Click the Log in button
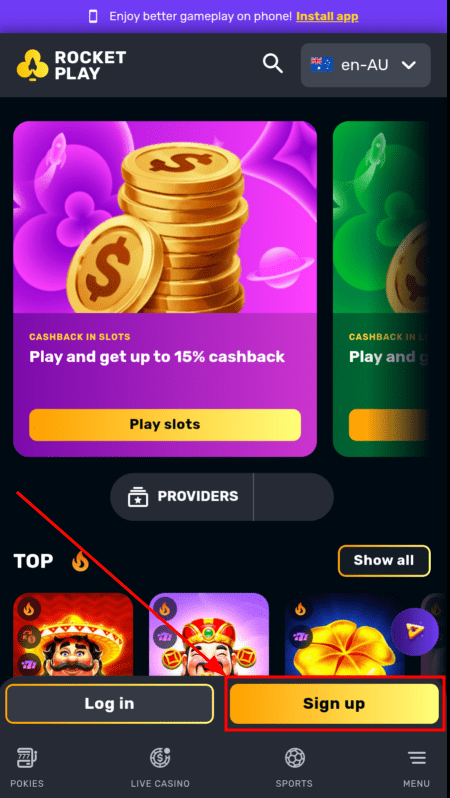 109,704
